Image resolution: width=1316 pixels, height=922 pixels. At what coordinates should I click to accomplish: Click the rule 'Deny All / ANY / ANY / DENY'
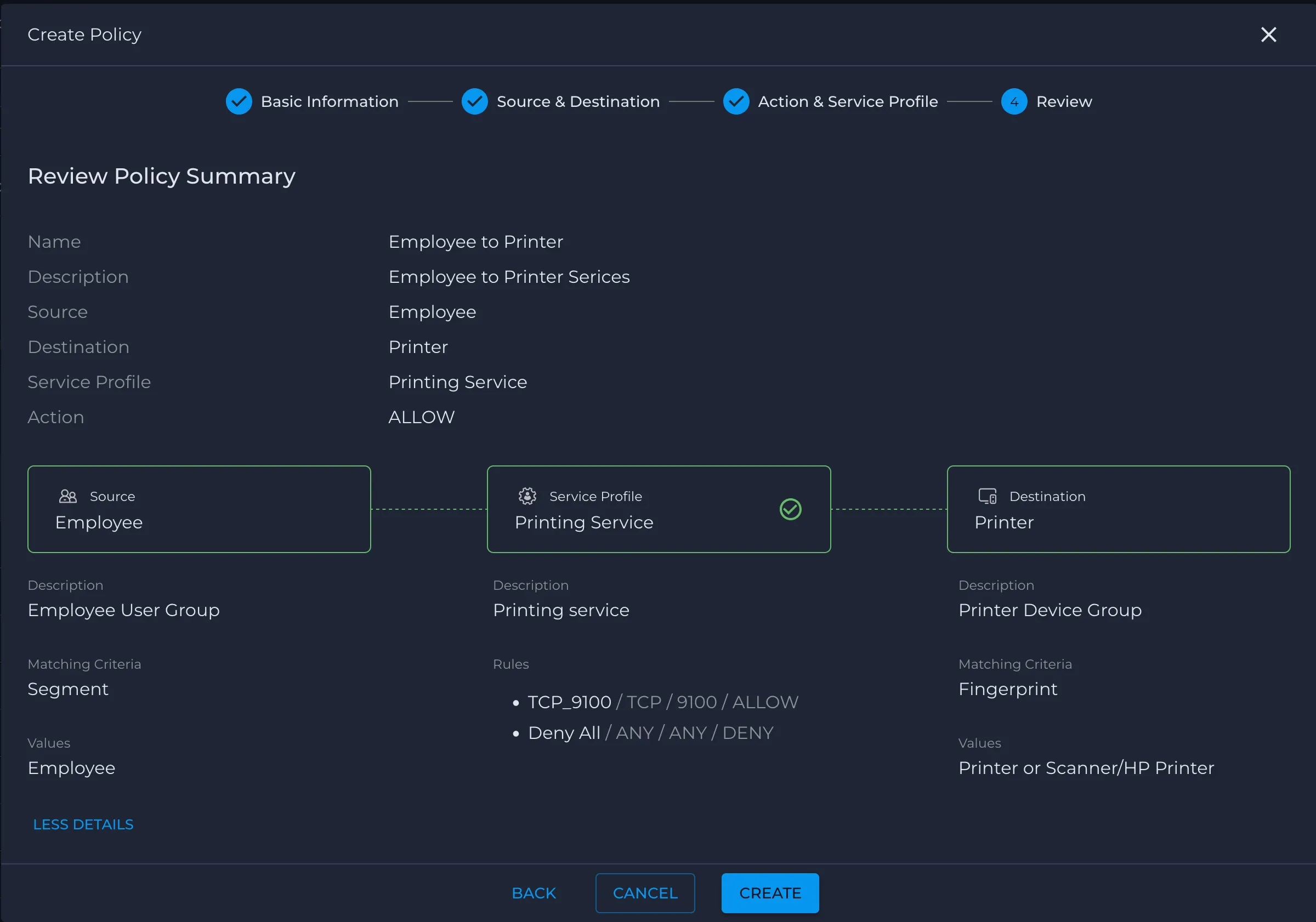(650, 733)
